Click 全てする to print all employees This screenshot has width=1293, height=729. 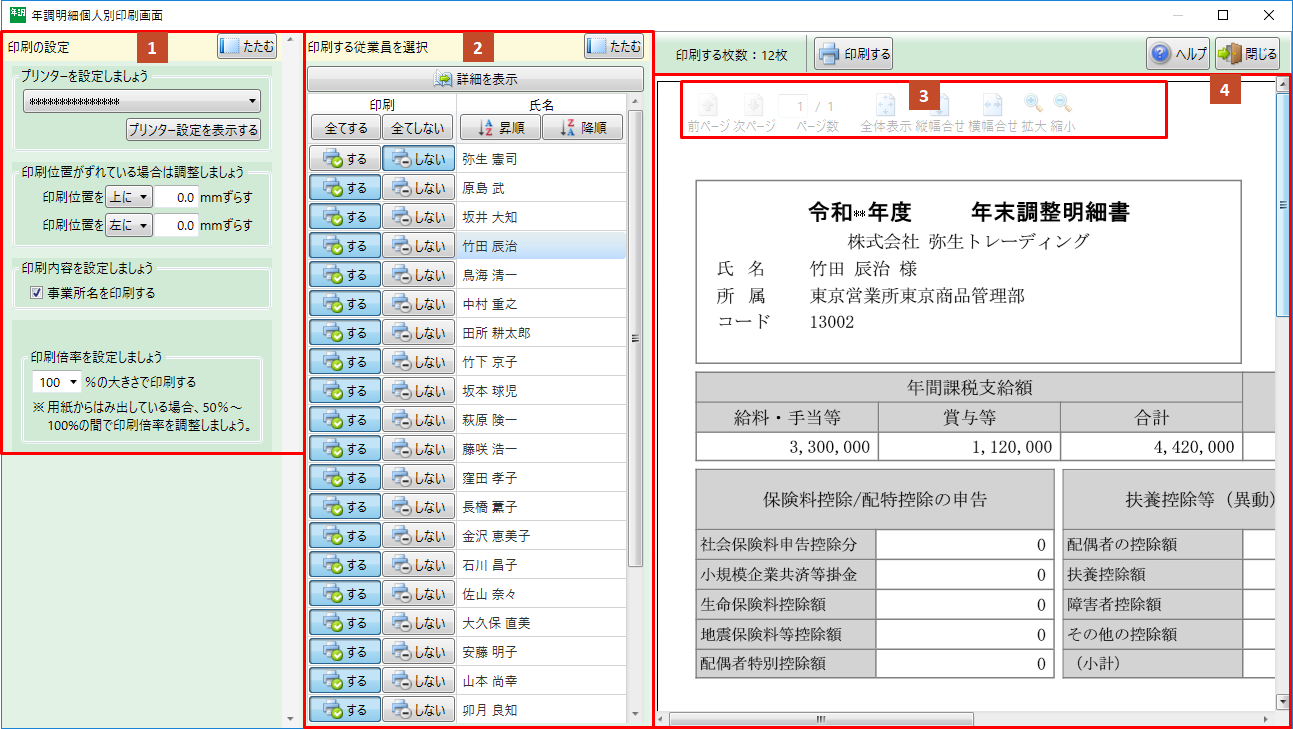coord(344,127)
